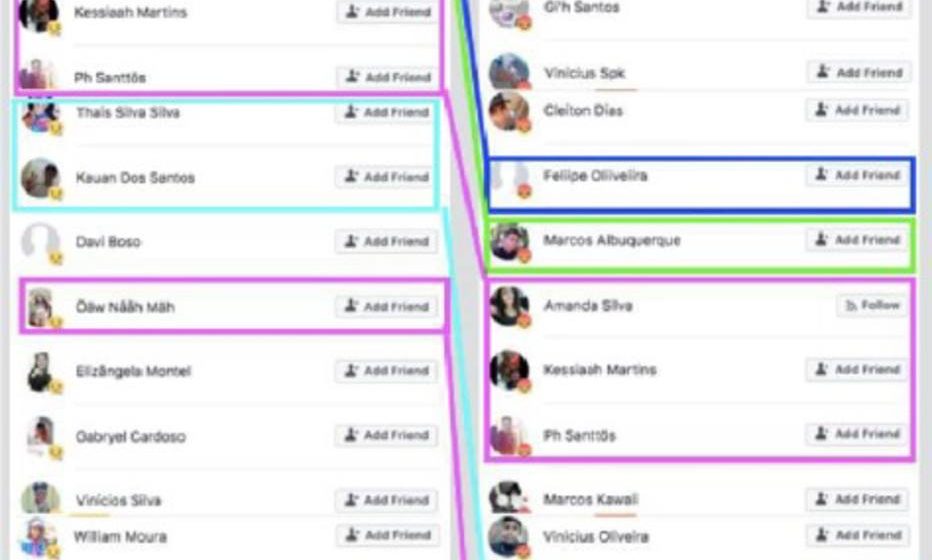Viewport: 932px width, 560px height.
Task: Click Amanda Silva's profile picture
Action: tap(509, 306)
